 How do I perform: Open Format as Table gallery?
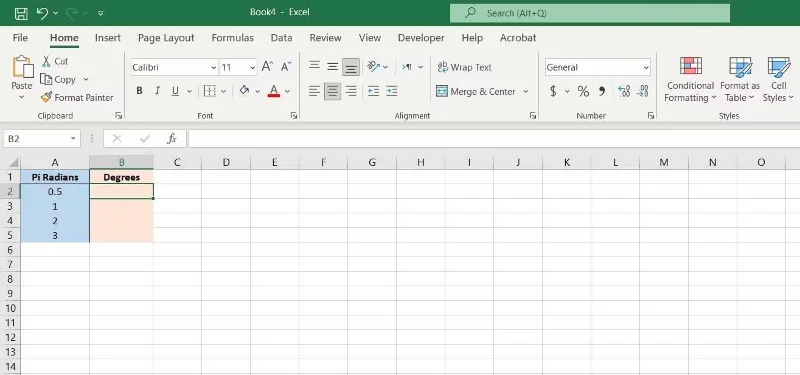[740, 80]
